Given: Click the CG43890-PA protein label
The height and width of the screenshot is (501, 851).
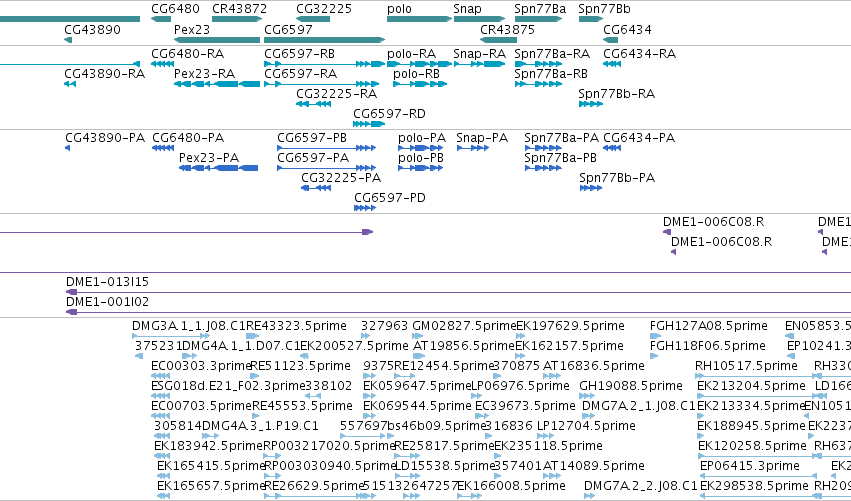Looking at the screenshot, I should [105, 137].
